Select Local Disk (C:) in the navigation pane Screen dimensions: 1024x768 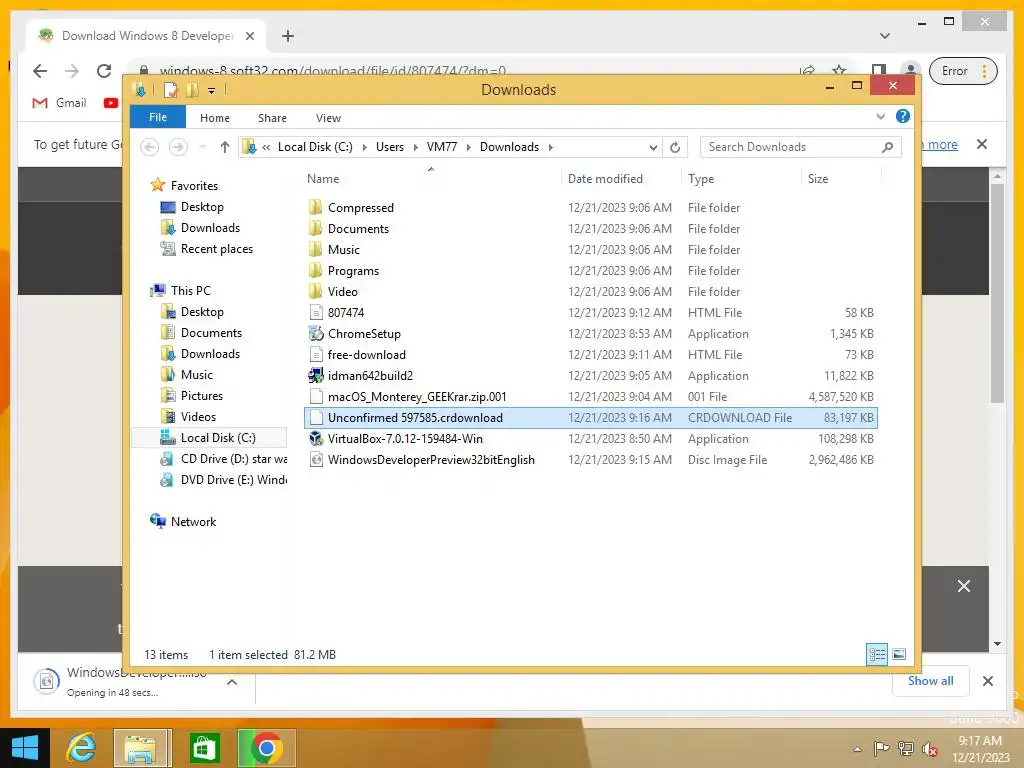click(209, 438)
